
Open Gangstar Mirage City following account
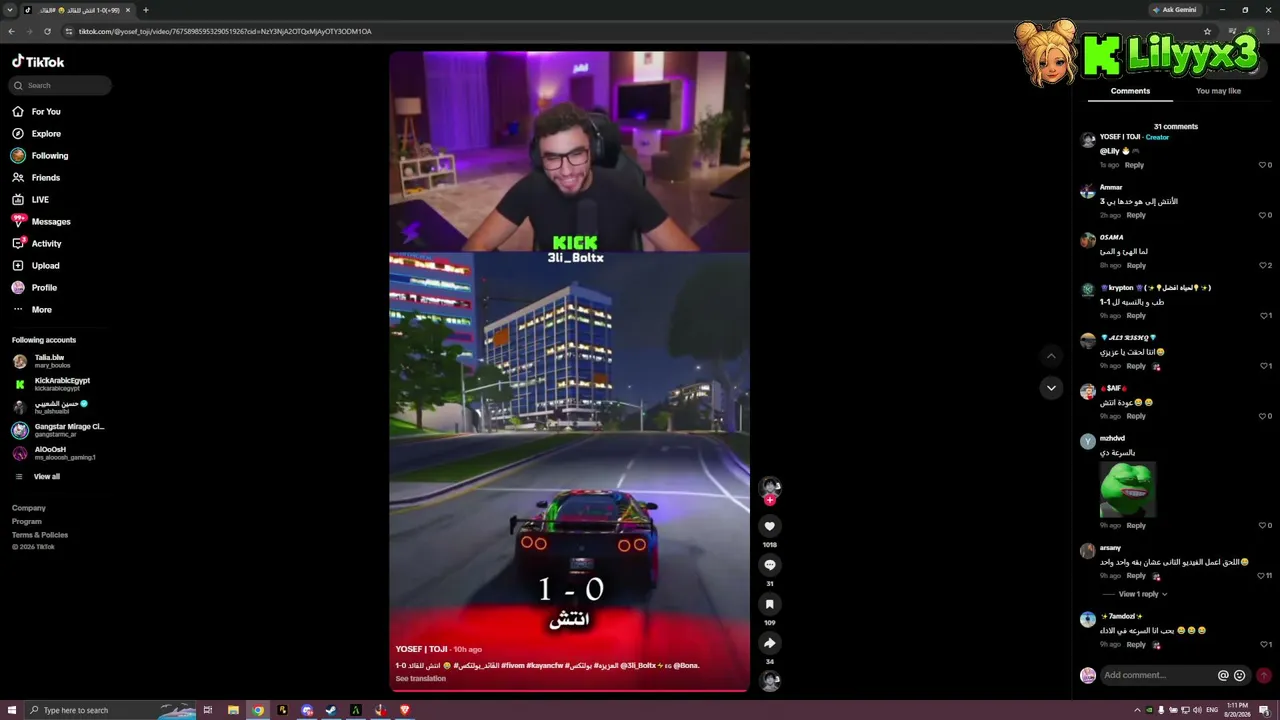58,430
